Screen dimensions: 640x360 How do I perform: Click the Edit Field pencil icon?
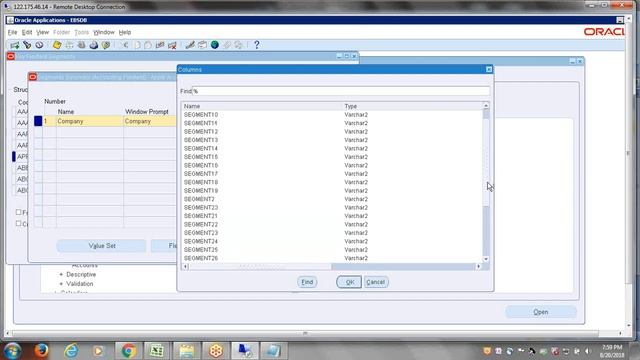click(190, 45)
